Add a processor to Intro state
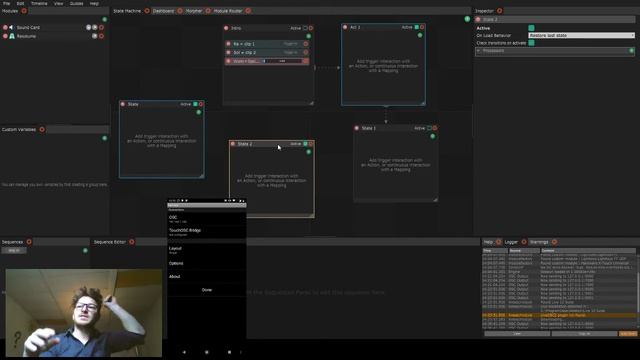The height and width of the screenshot is (360, 640). [x=309, y=36]
